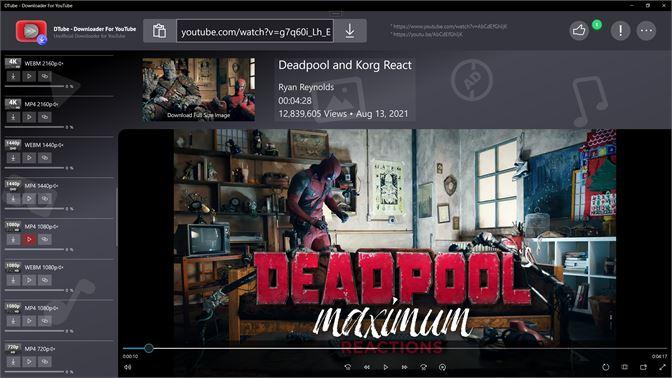
Task: Open the three-dots more options menu
Action: 646,31
